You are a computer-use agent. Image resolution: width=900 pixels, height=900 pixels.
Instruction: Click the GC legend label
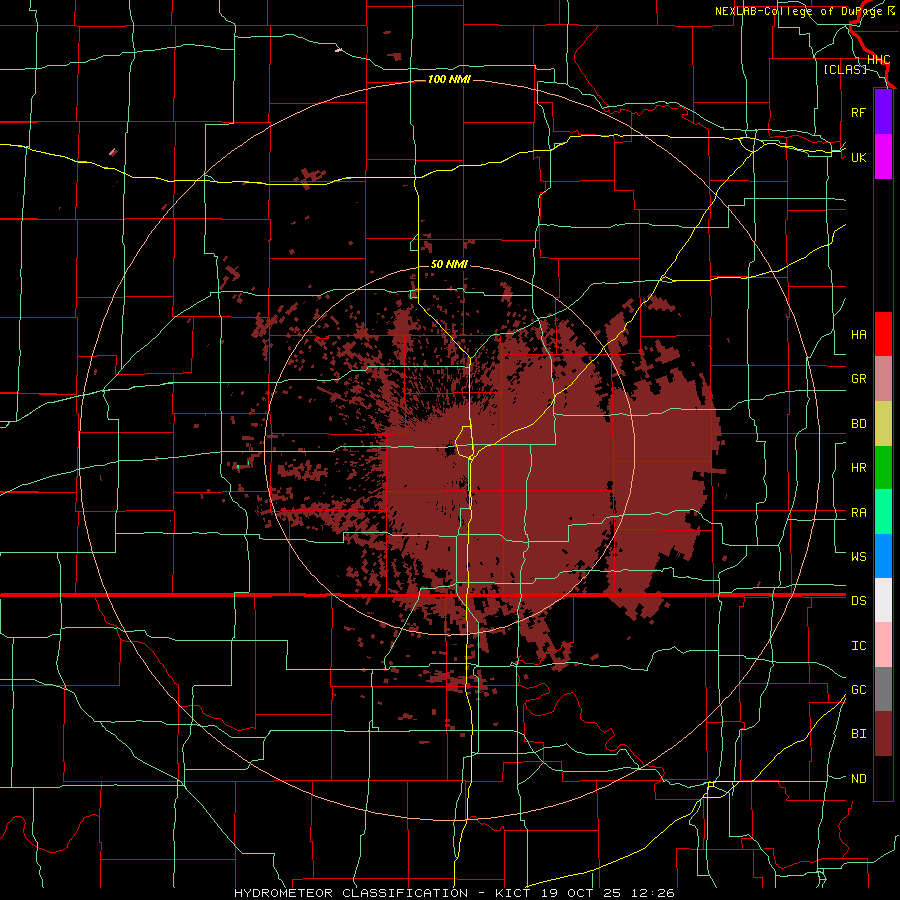point(858,689)
